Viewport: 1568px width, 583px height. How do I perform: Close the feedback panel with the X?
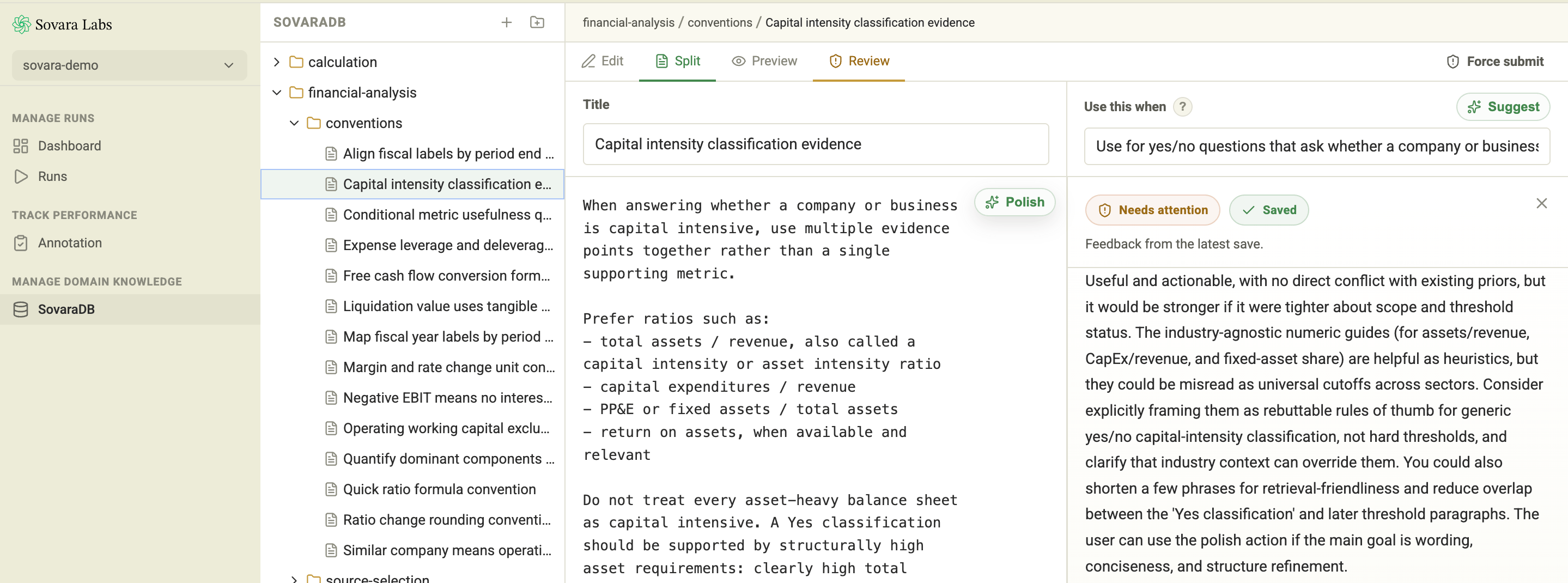[1541, 203]
